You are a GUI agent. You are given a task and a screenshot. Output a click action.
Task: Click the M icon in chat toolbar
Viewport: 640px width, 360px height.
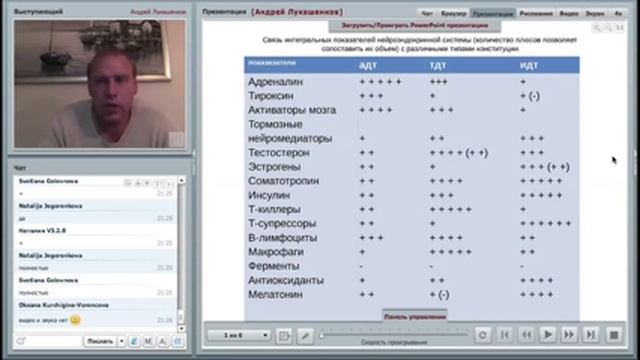pos(149,341)
